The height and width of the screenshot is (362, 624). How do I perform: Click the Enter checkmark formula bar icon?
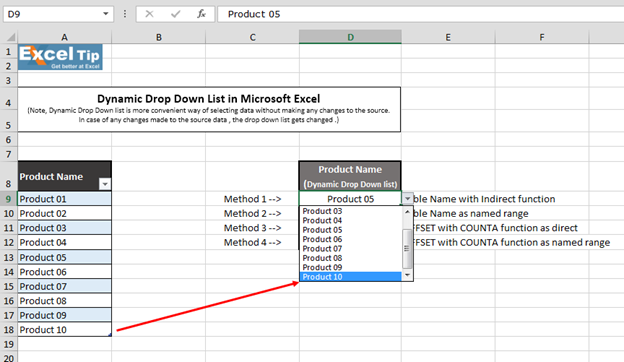[x=176, y=14]
